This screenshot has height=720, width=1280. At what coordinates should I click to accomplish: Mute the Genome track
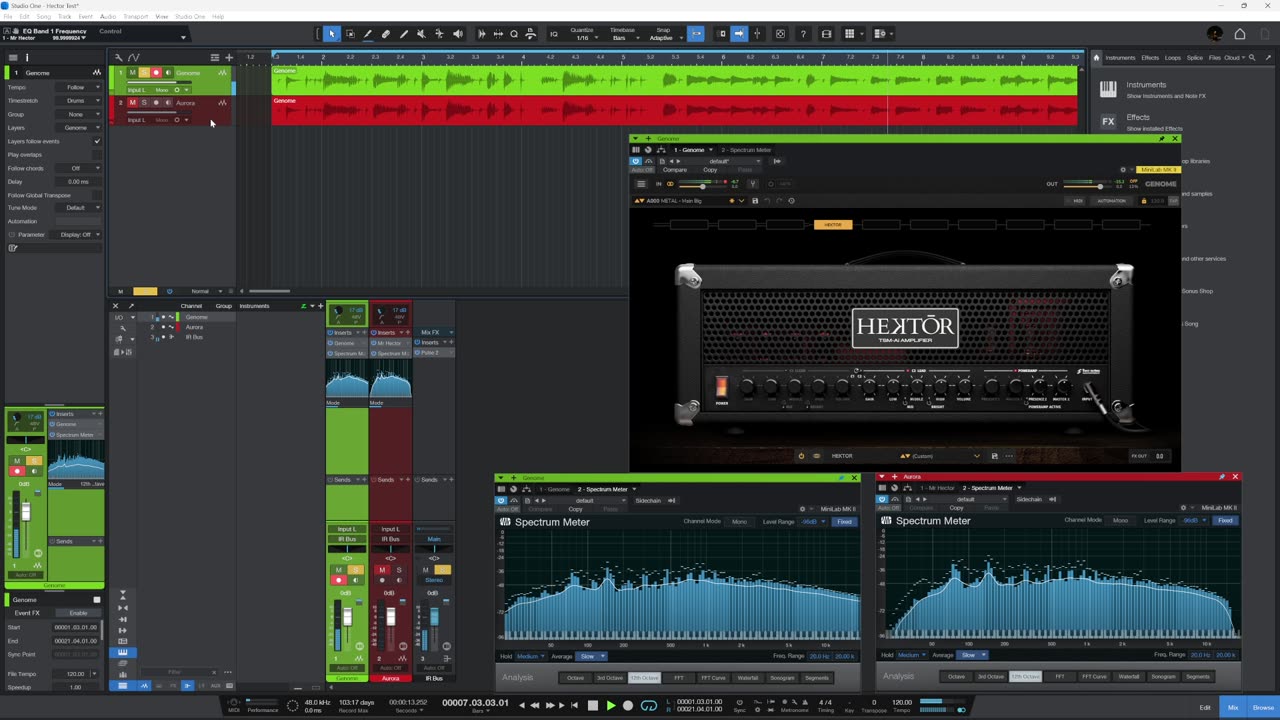click(x=132, y=73)
